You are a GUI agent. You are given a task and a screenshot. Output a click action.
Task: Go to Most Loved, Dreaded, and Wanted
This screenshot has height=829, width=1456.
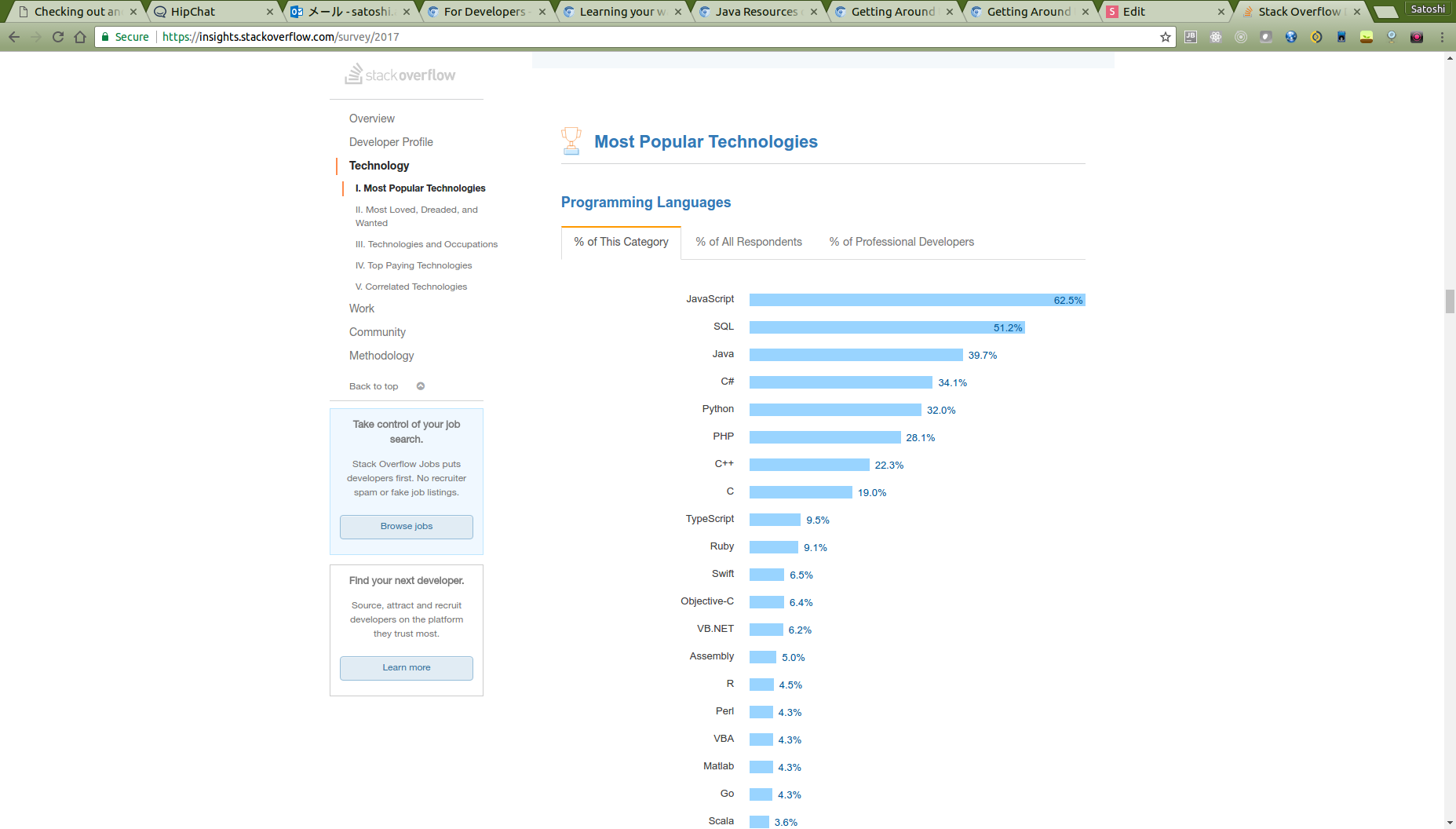click(417, 216)
